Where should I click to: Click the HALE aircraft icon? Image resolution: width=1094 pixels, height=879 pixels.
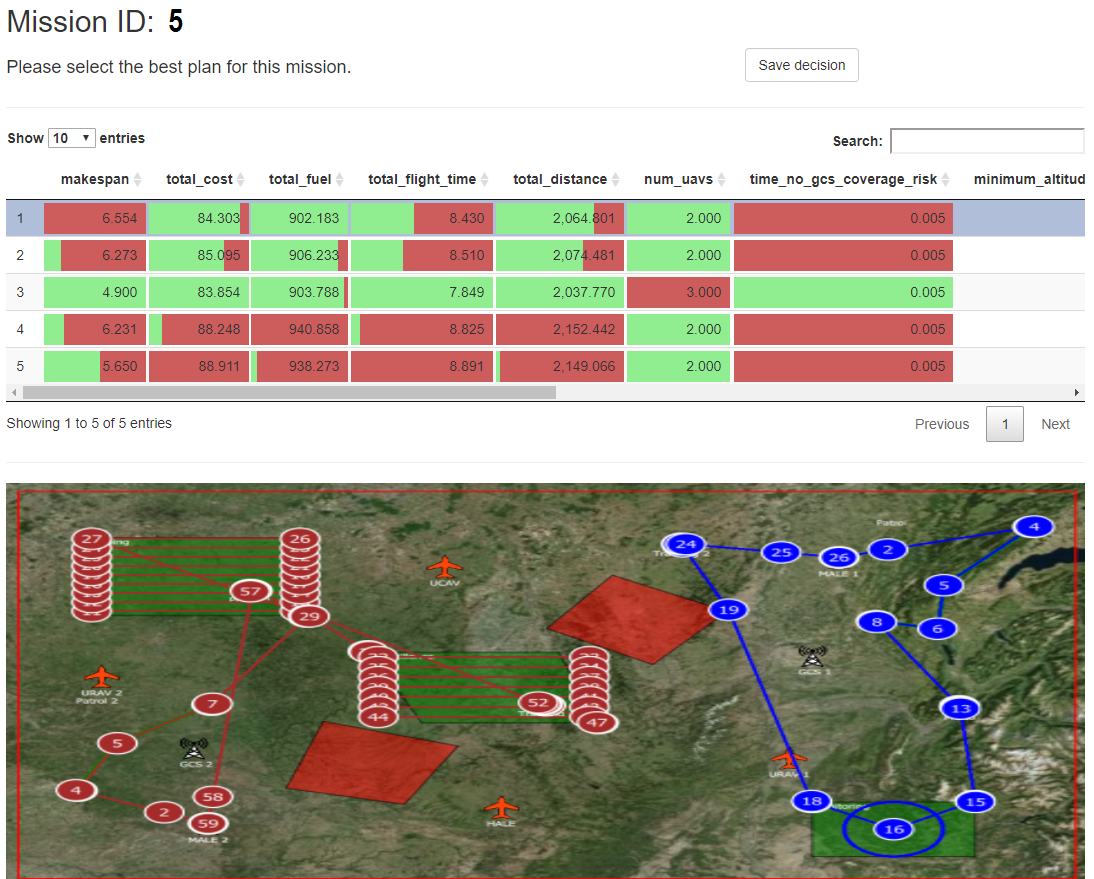(501, 807)
